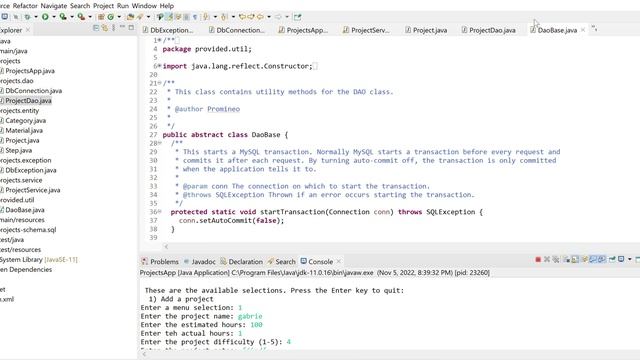Open the Package Explorer view menu
Viewport: 640px width, 360px height.
(x=113, y=28)
